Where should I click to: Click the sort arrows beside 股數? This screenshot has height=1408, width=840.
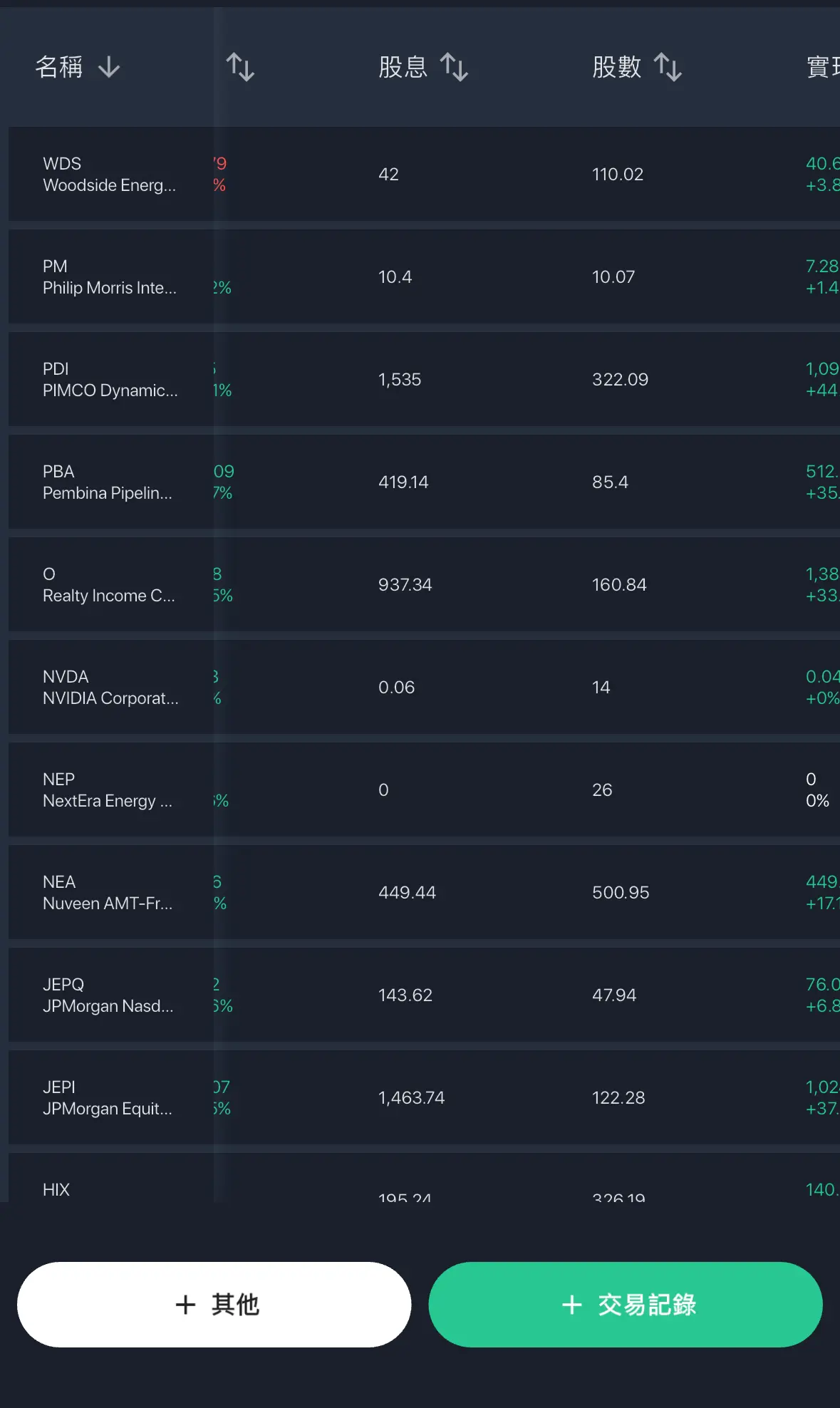668,67
